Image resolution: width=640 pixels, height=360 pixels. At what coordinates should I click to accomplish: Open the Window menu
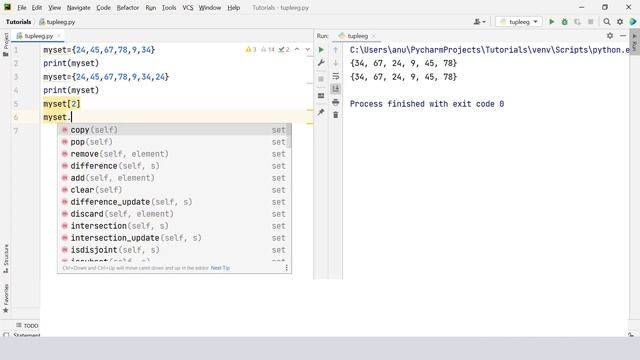210,7
